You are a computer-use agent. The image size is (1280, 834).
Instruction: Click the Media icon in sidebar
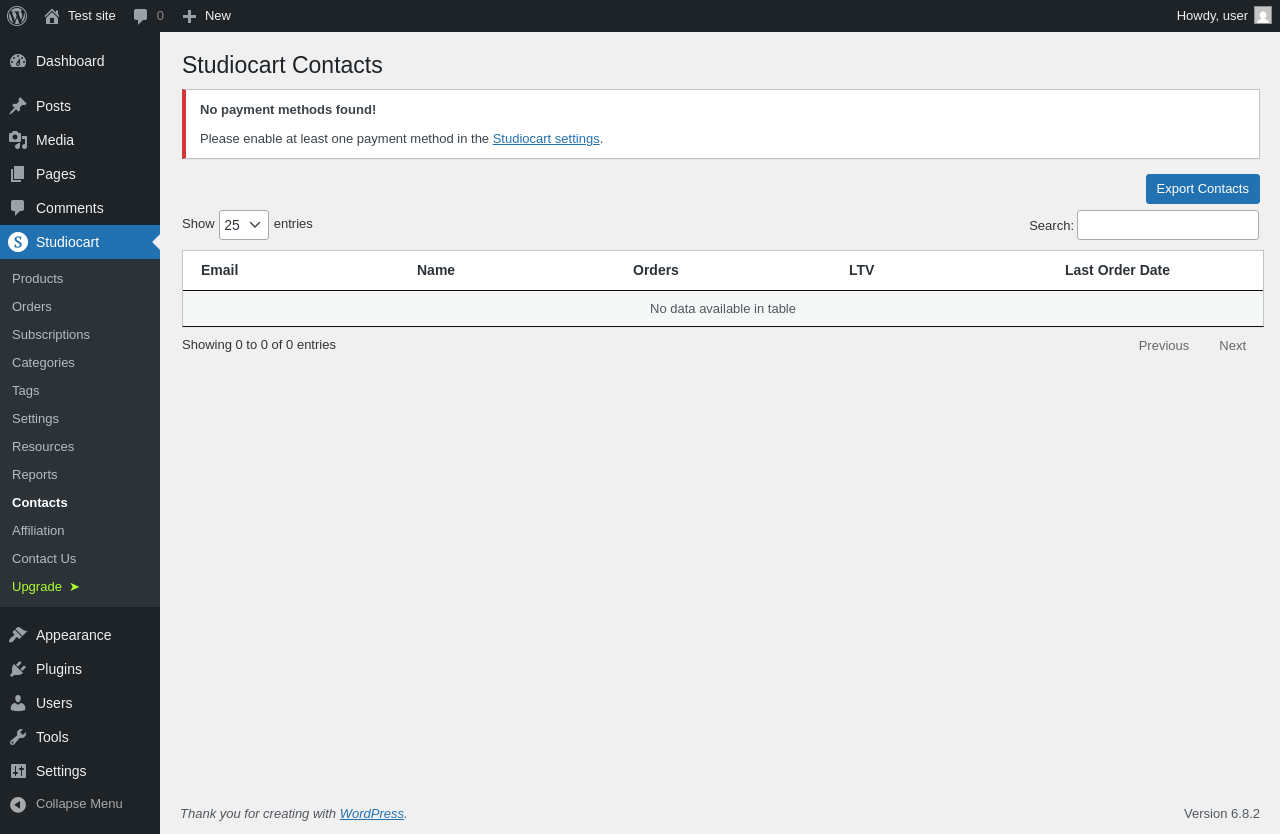18,140
